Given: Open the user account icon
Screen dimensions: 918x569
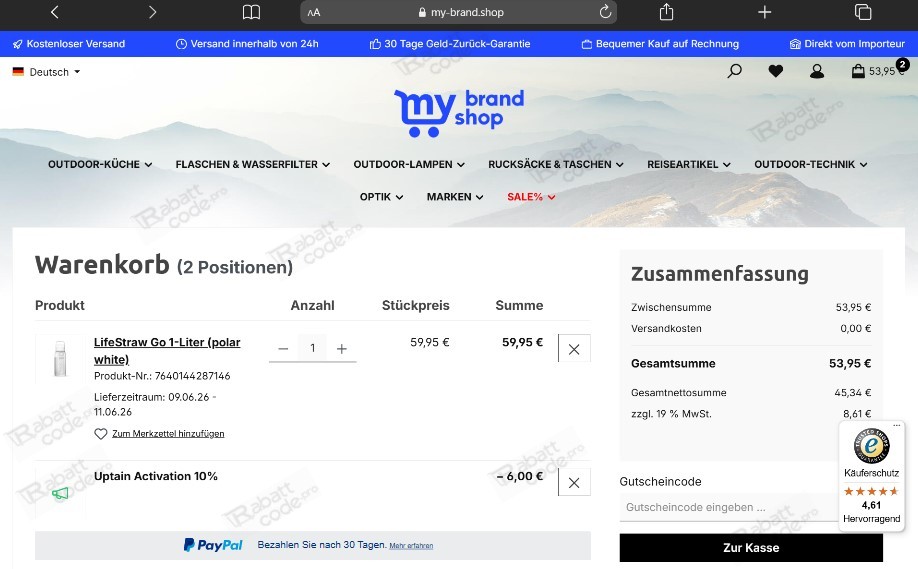Looking at the screenshot, I should coord(817,71).
